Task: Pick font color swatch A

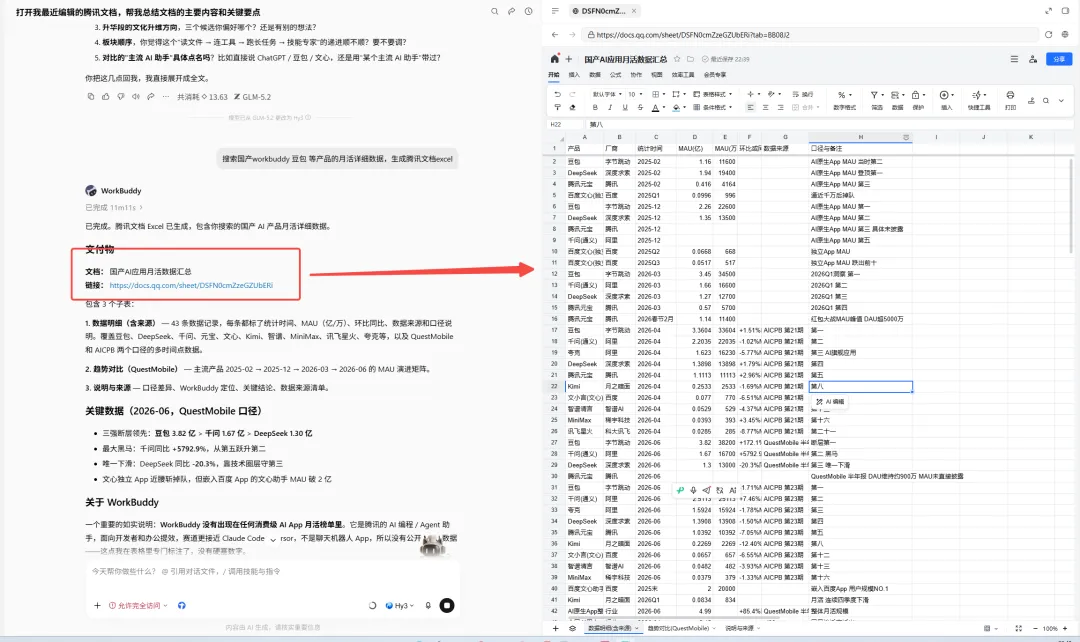Action: pyautogui.click(x=655, y=107)
